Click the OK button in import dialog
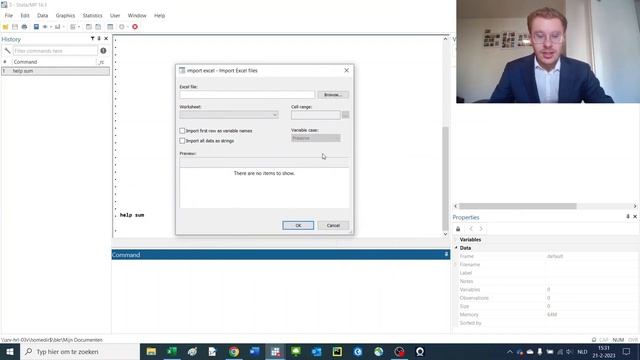This screenshot has width=640, height=360. click(298, 225)
